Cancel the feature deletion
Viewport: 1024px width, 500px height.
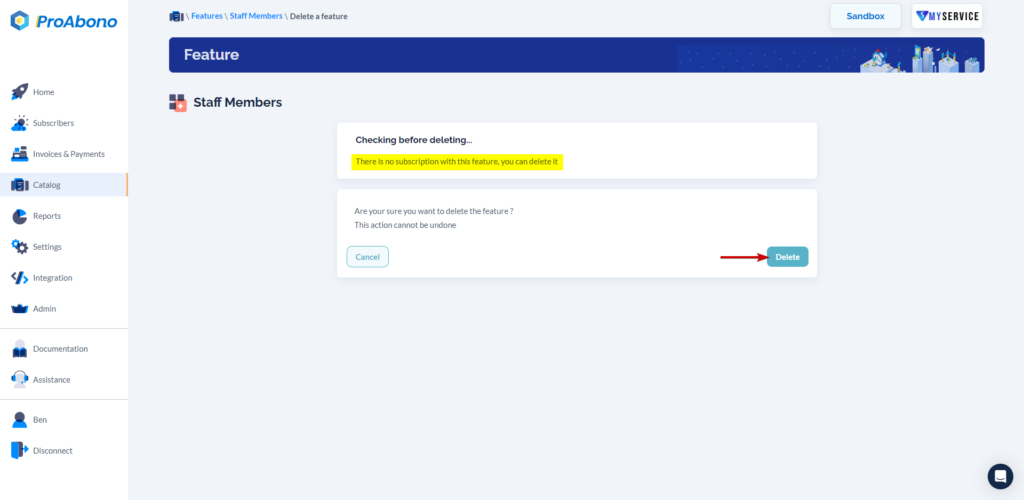click(x=368, y=257)
